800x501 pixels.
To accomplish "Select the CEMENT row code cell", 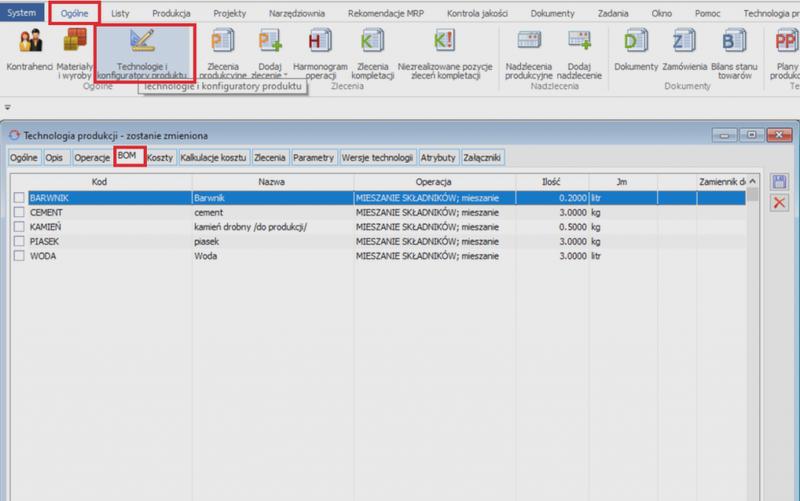I will click(110, 212).
